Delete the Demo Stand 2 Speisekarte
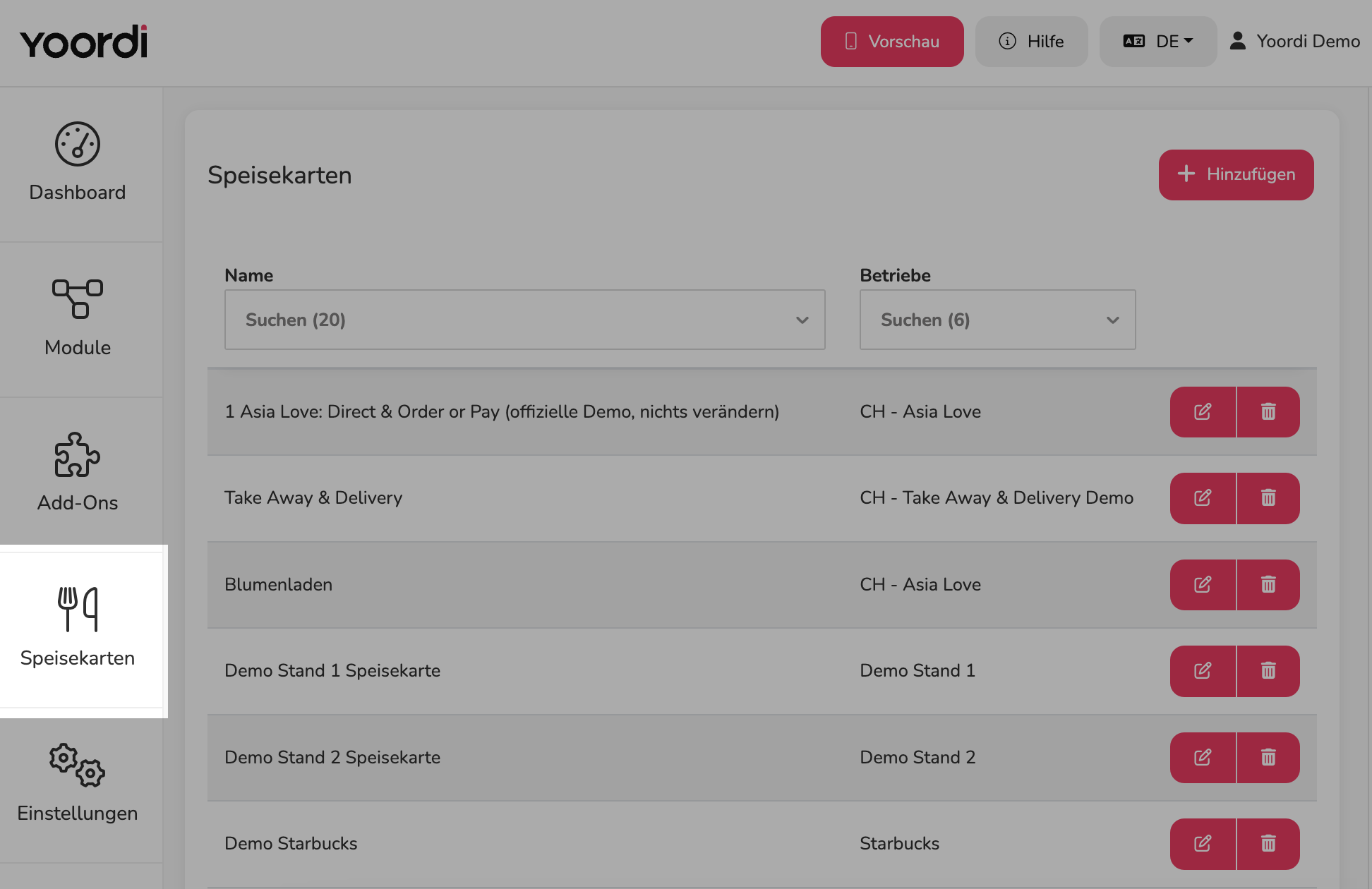Image resolution: width=1372 pixels, height=889 pixels. pos(1268,758)
